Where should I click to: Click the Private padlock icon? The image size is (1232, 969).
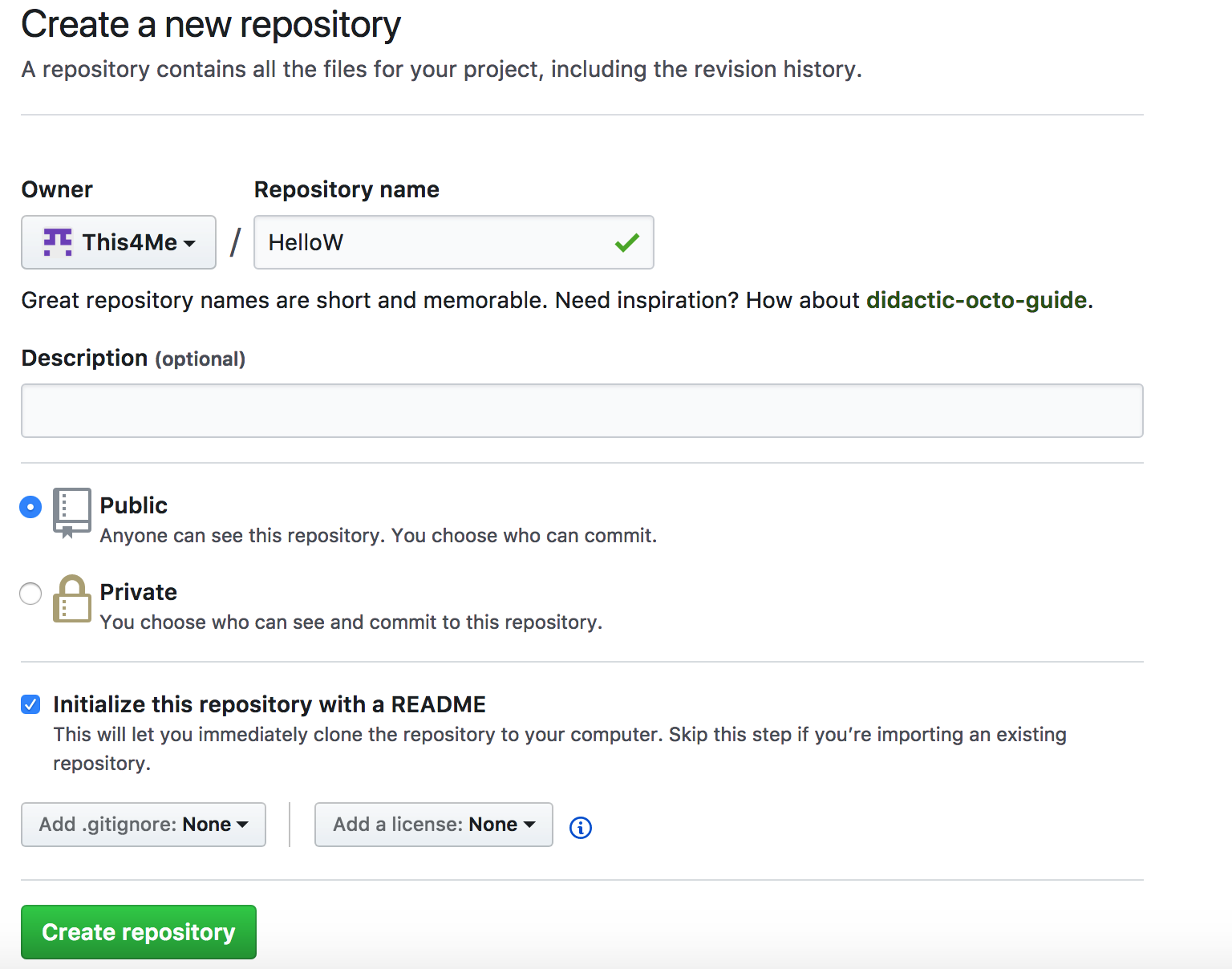[71, 599]
